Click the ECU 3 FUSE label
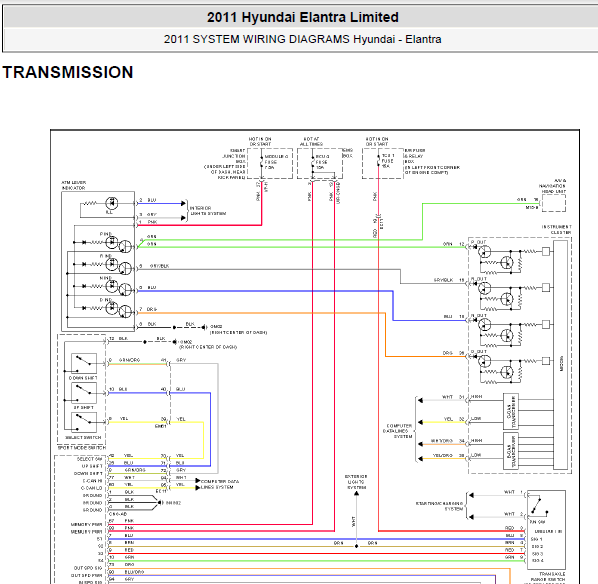This screenshot has width=598, height=584. pos(323,162)
